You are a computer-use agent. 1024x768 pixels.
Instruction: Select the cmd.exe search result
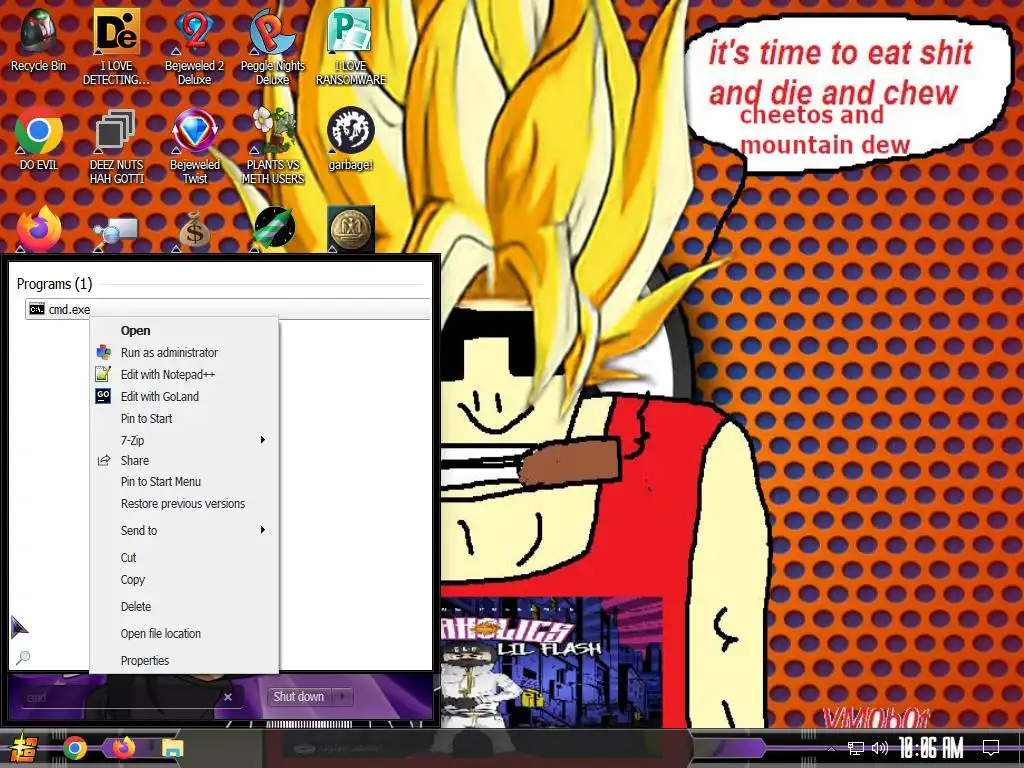click(227, 309)
